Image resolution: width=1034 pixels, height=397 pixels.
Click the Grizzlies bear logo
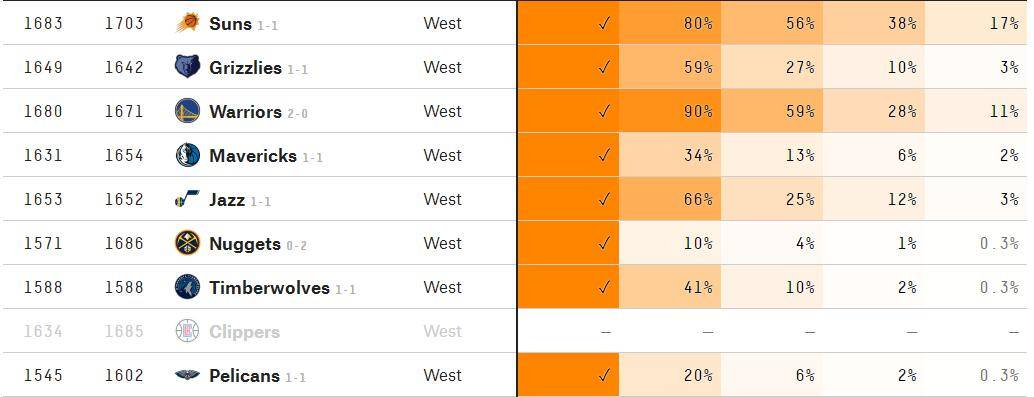click(187, 67)
